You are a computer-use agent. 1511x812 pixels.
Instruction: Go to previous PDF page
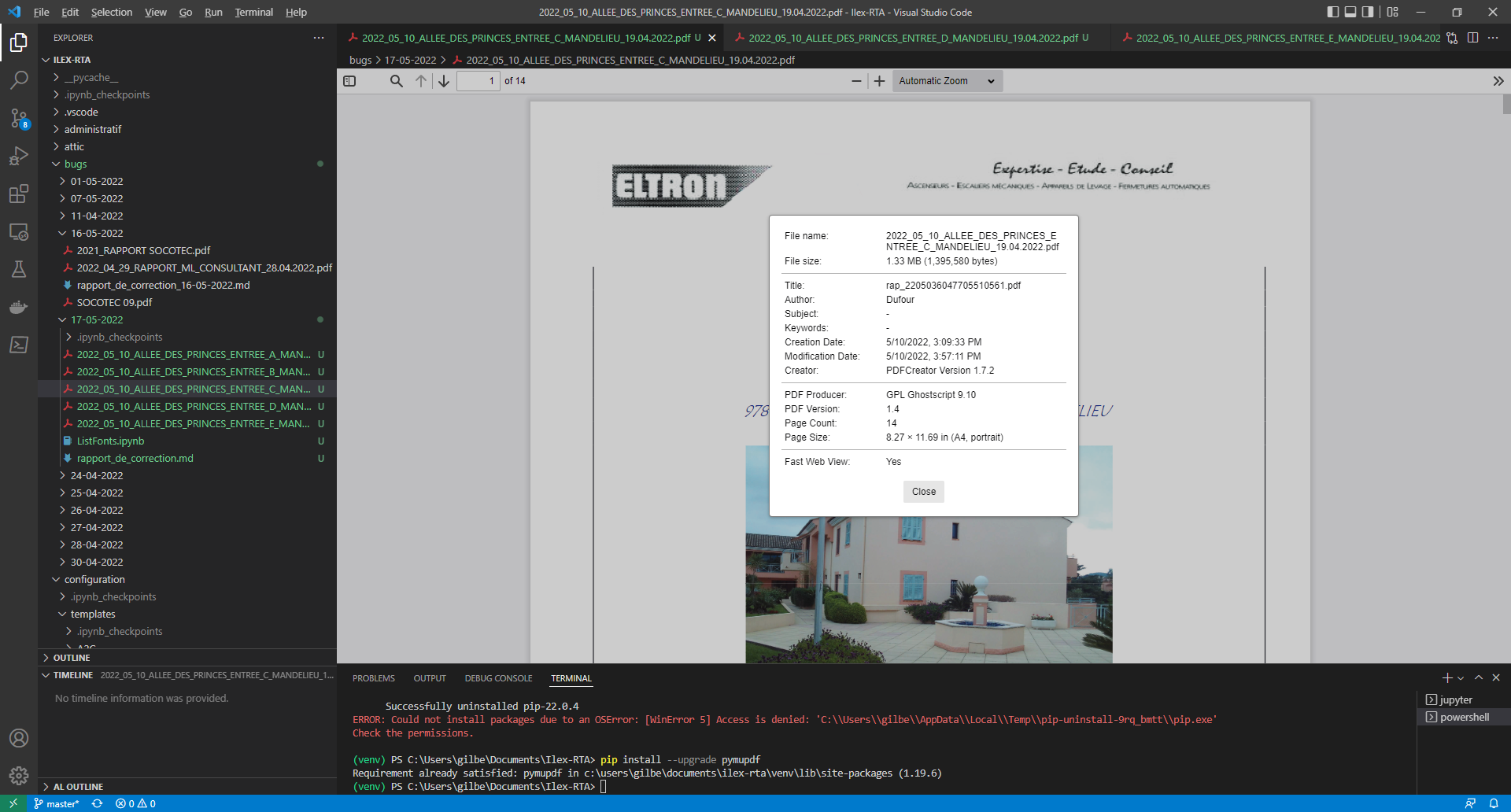pos(421,81)
